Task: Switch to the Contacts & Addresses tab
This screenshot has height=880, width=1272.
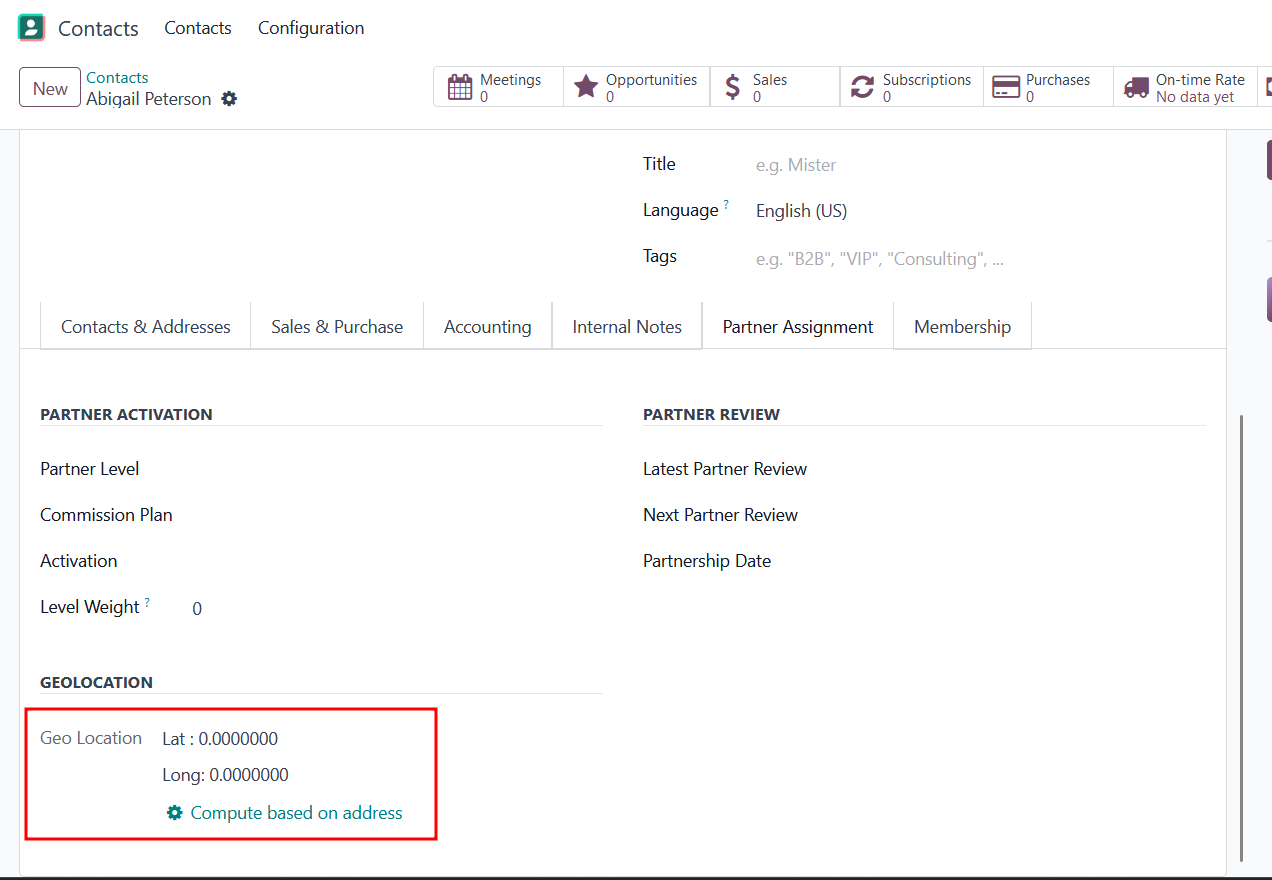Action: 145,327
